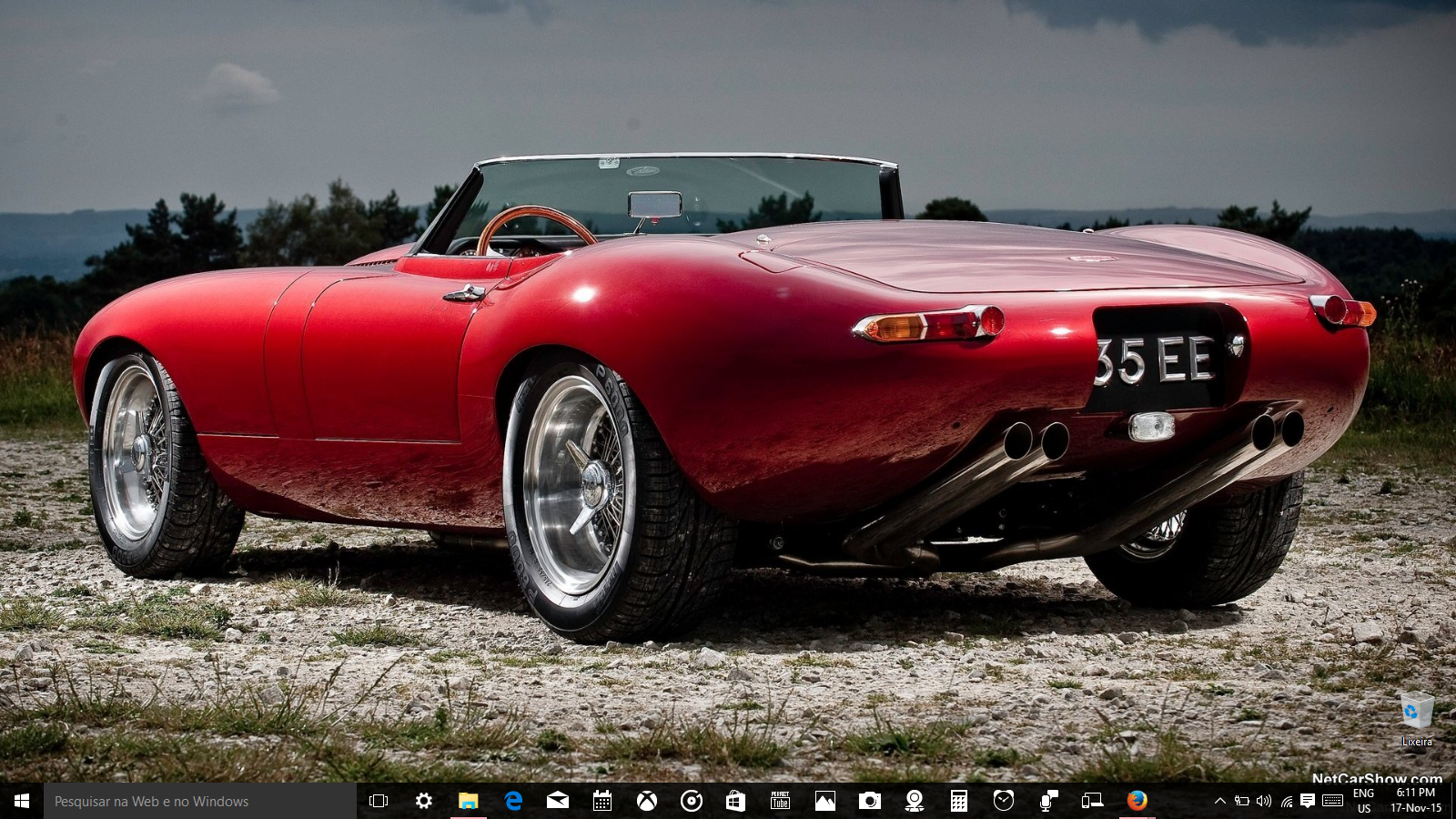Open the volume control
The image size is (1456, 819).
[1263, 801]
